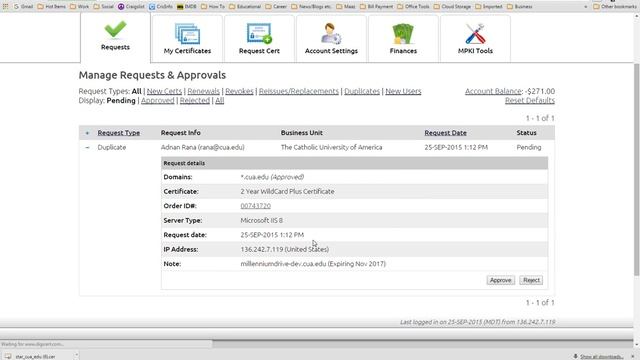Viewport: 640px width, 360px height.
Task: Filter request types by New Certs
Action: [x=164, y=91]
